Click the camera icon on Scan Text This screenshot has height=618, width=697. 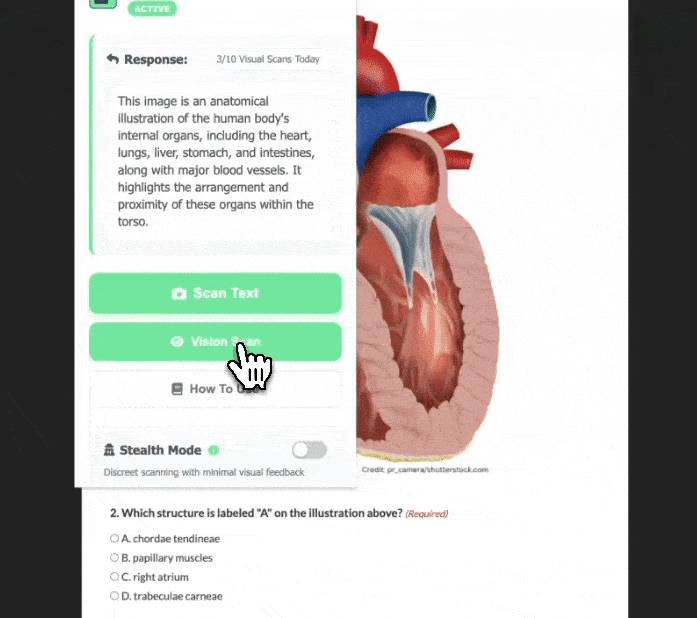(x=179, y=293)
